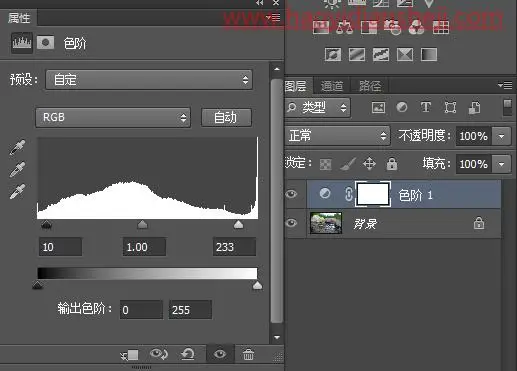This screenshot has height=371, width=517.
Task: Pick the gray point eyedropper
Action: tap(17, 169)
